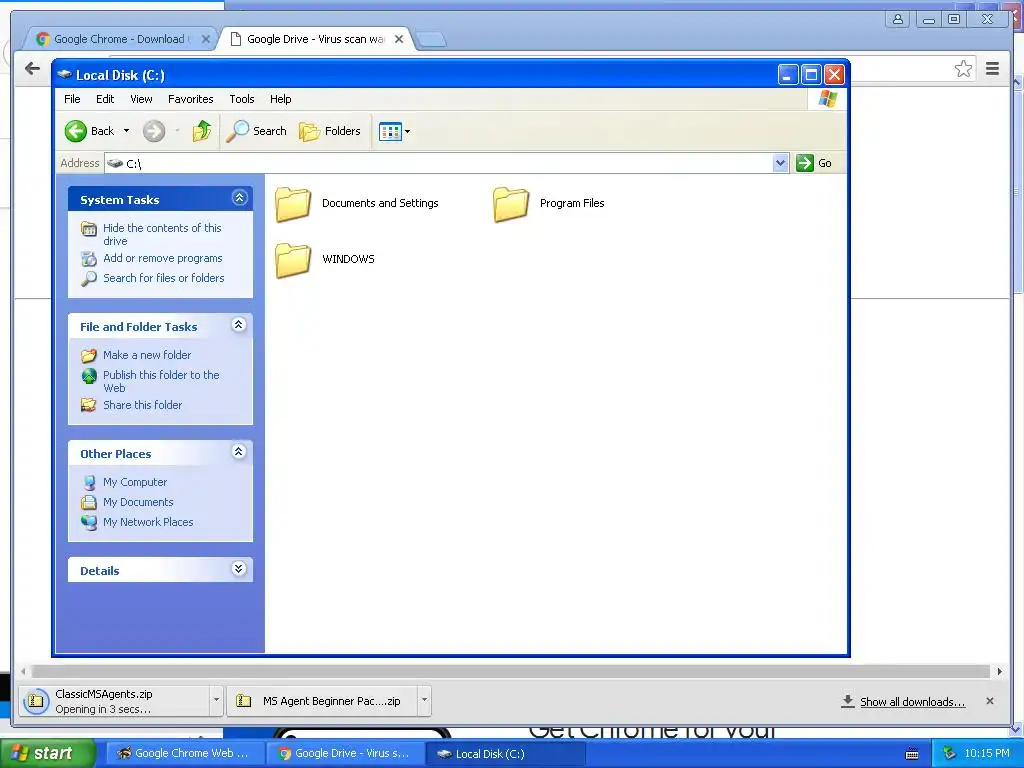Open a new Chrome tab
The height and width of the screenshot is (768, 1024).
pos(431,40)
